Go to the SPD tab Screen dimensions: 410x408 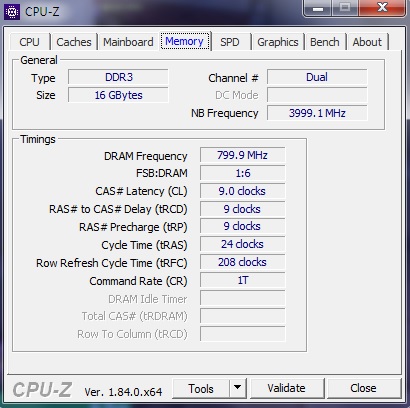230,42
